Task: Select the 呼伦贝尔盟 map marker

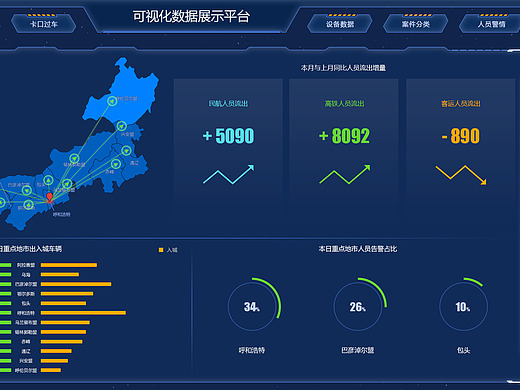Action: pyautogui.click(x=112, y=101)
